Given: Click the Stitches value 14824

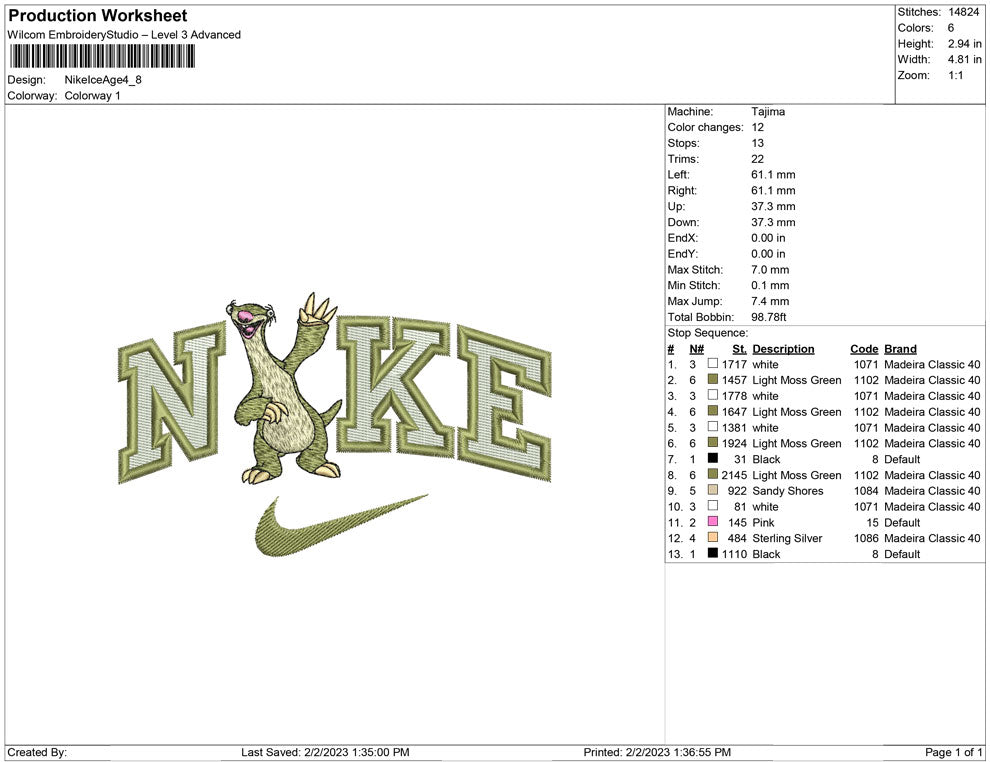Looking at the screenshot, I should (x=963, y=12).
